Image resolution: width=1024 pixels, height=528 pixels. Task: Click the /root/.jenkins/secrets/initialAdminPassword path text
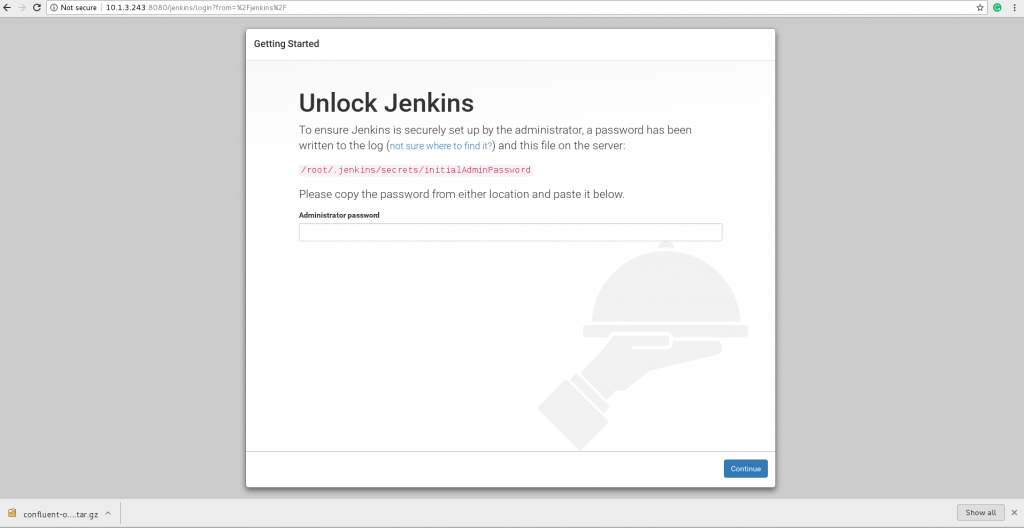(x=415, y=170)
